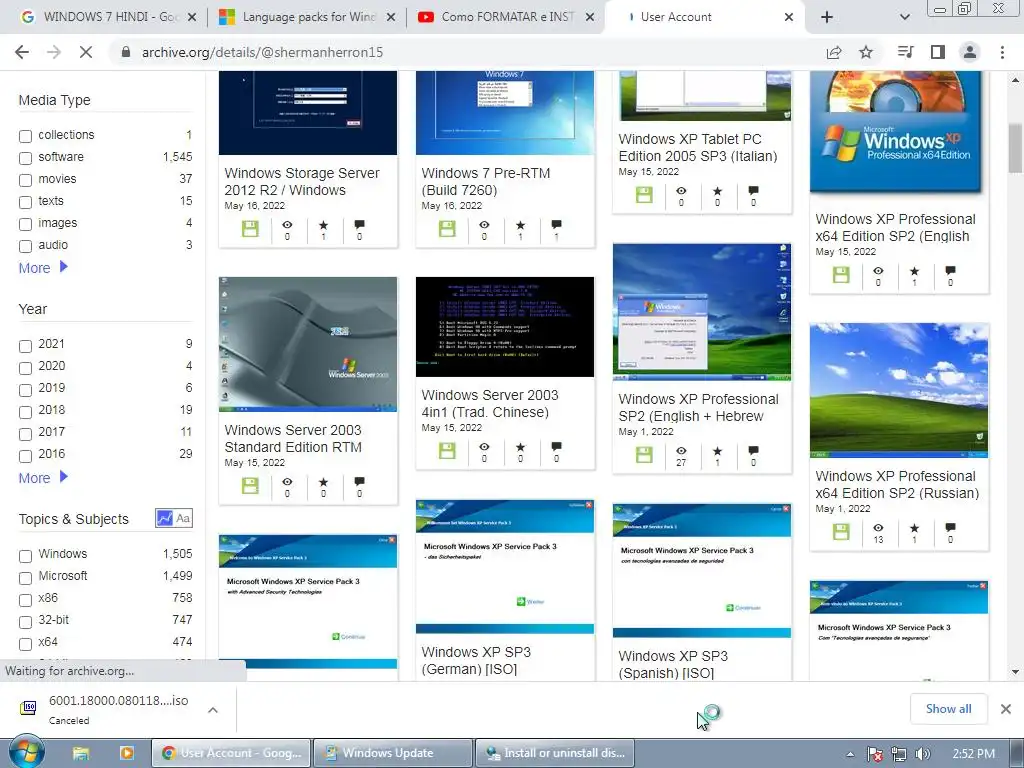Check the 2018 year filter

(25, 412)
